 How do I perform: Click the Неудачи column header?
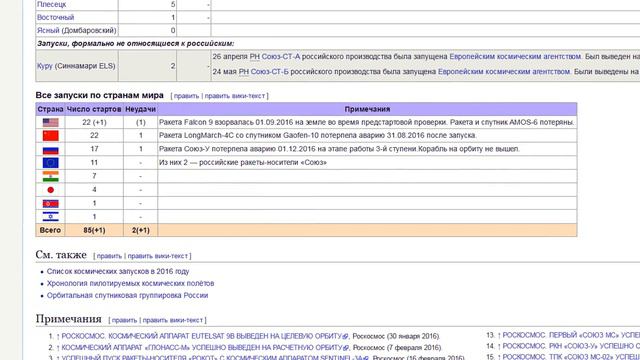(x=140, y=109)
